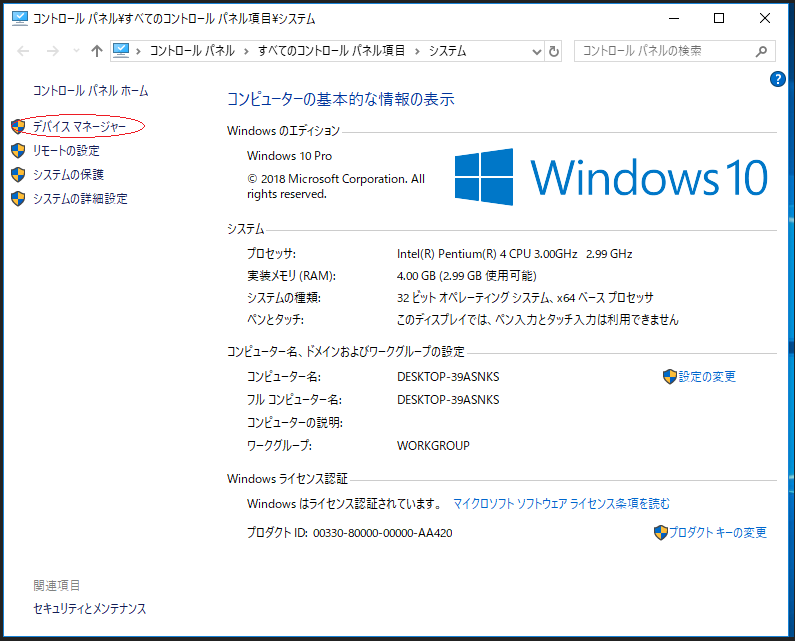Go to コントロール パネル ホーム

click(x=91, y=91)
